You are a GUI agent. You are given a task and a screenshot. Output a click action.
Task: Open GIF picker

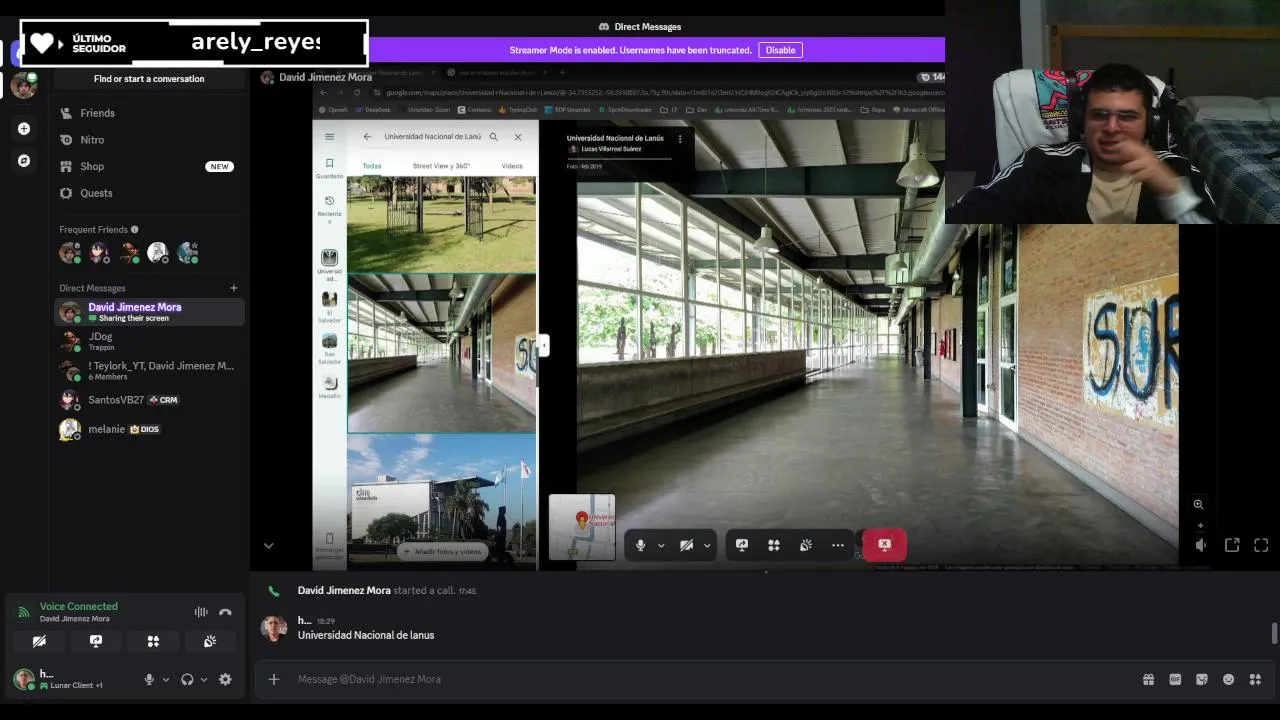(1175, 679)
